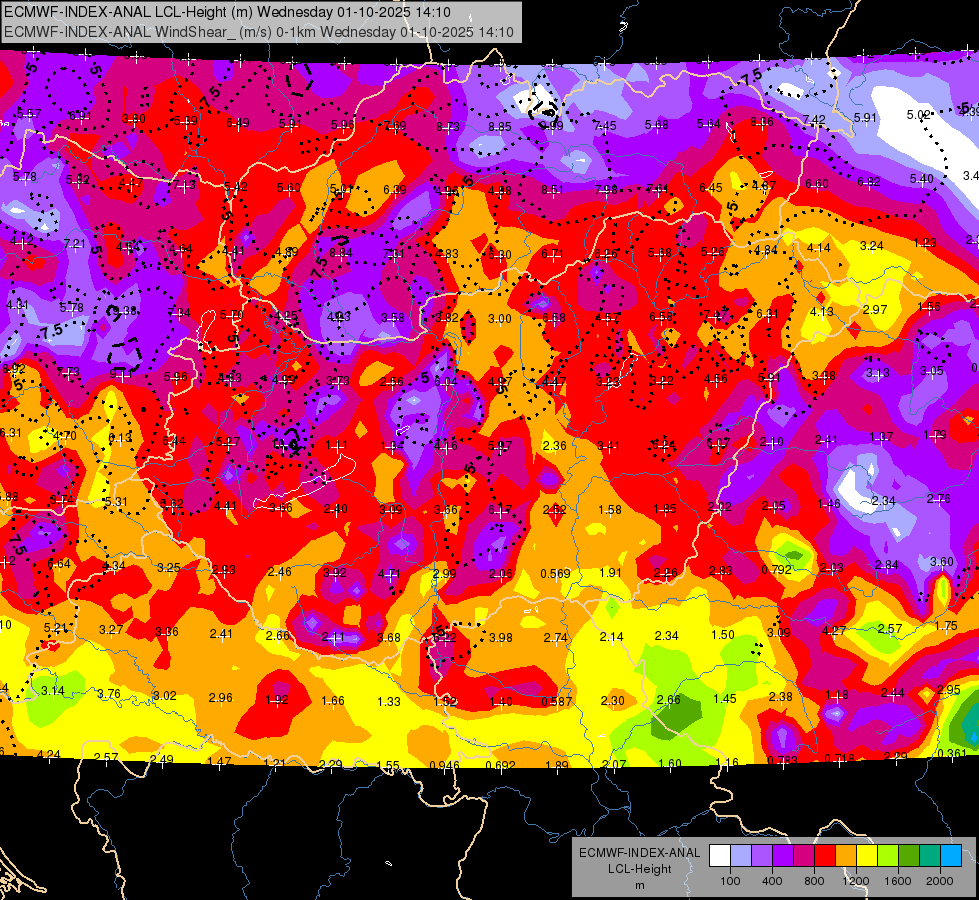Viewport: 979px width, 900px height.
Task: Click the grid value '1.50'
Action: (723, 635)
